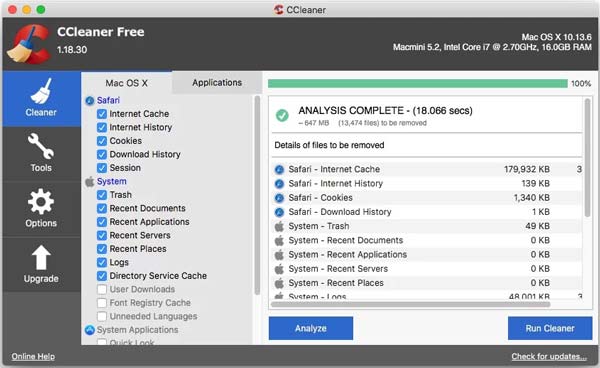Click the Safari compass icon in category list
Screen dimensions: 600x368
tap(90, 101)
